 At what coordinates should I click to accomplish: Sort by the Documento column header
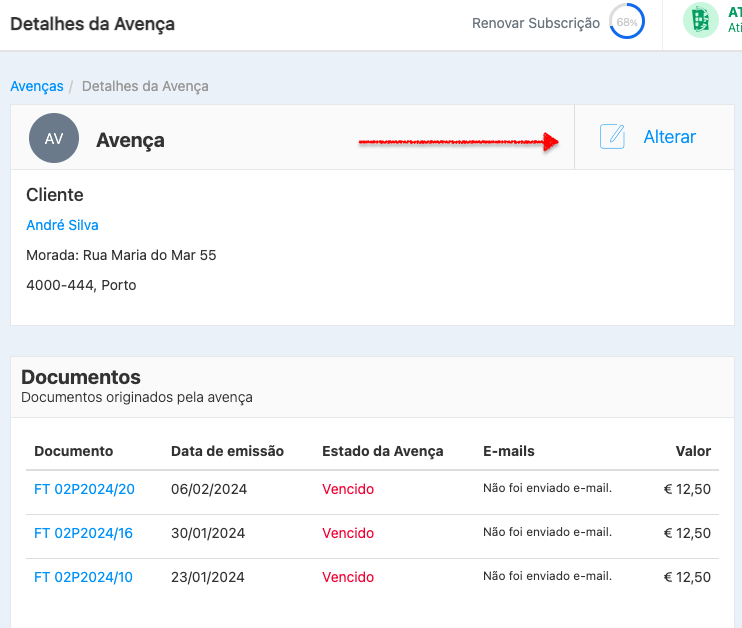tap(74, 451)
